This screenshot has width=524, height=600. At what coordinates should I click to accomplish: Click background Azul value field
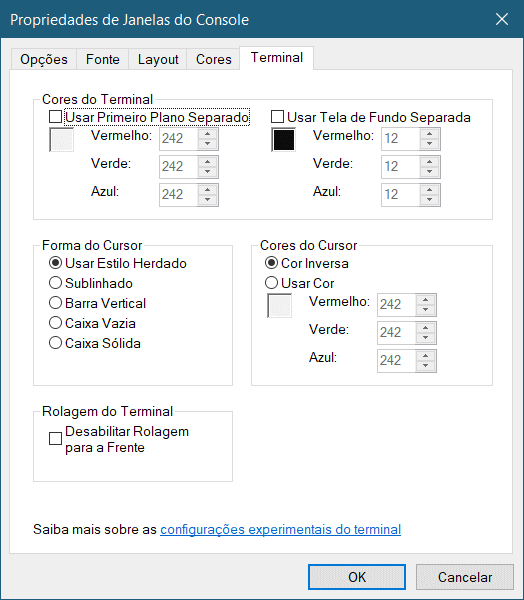[x=400, y=194]
